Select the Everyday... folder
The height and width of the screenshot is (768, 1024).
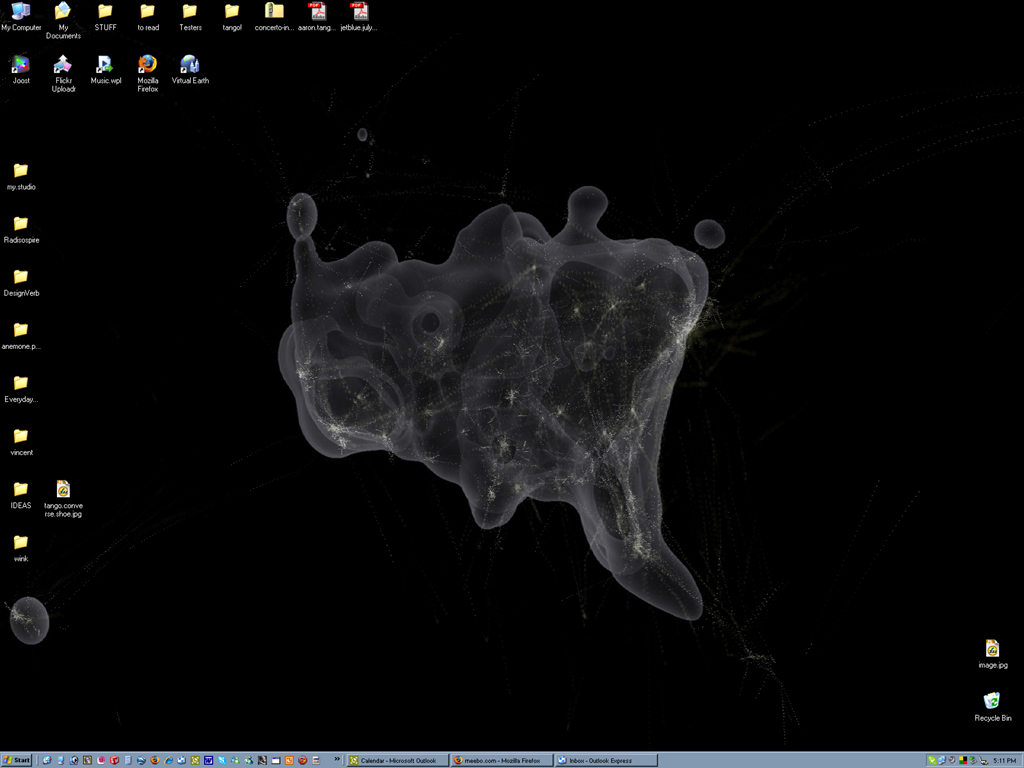21,389
